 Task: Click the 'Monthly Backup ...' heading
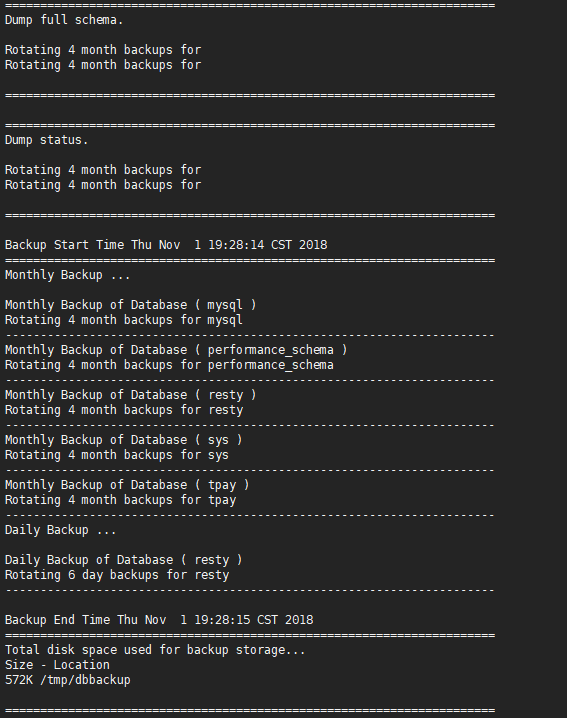tap(67, 275)
